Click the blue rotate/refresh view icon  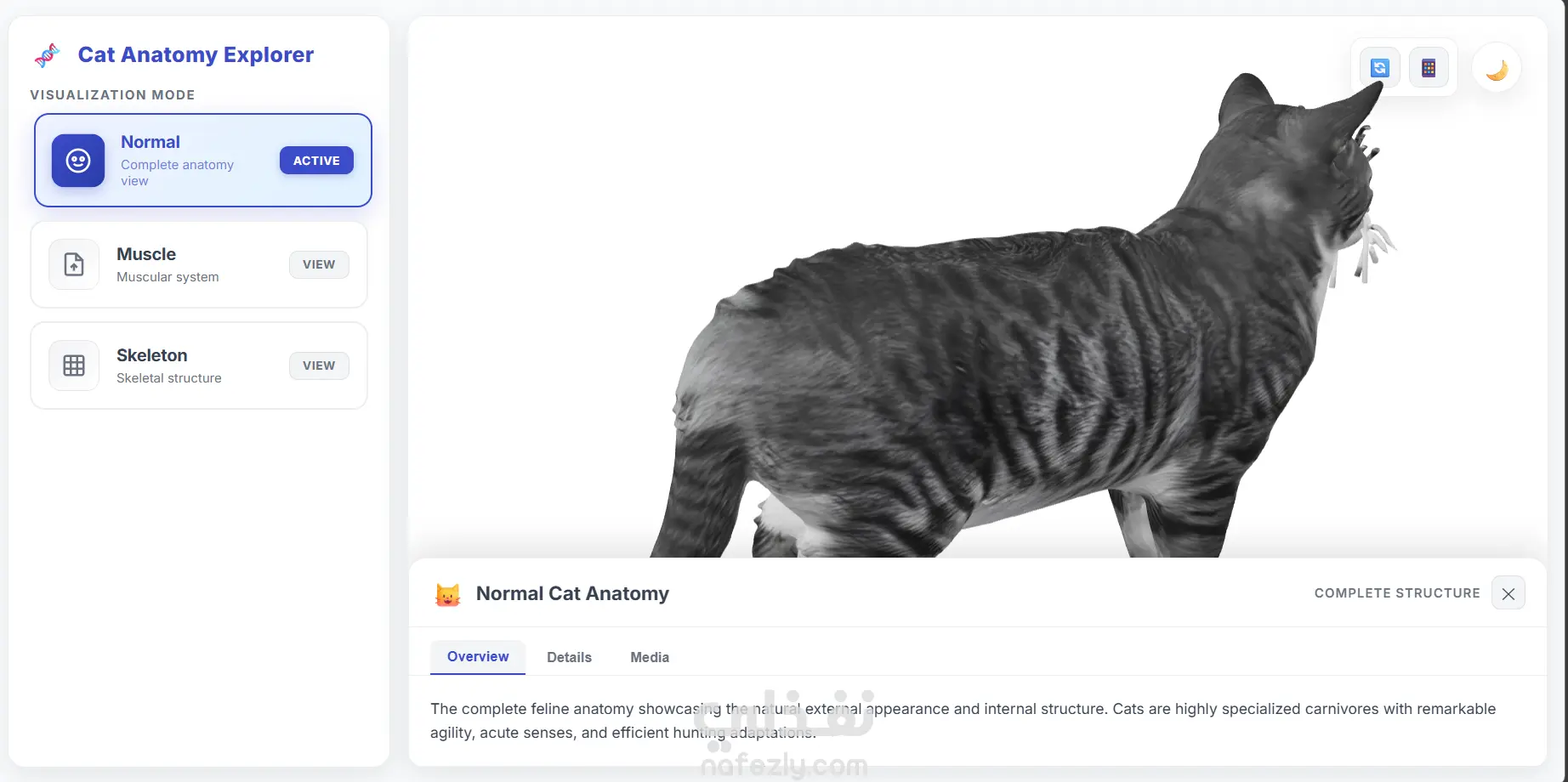pos(1379,68)
